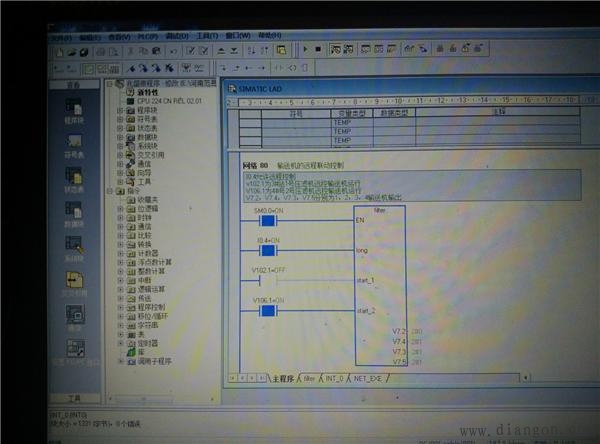This screenshot has height=444, width=600.
Task: Switch to the filter subroutine tab
Action: tap(309, 379)
